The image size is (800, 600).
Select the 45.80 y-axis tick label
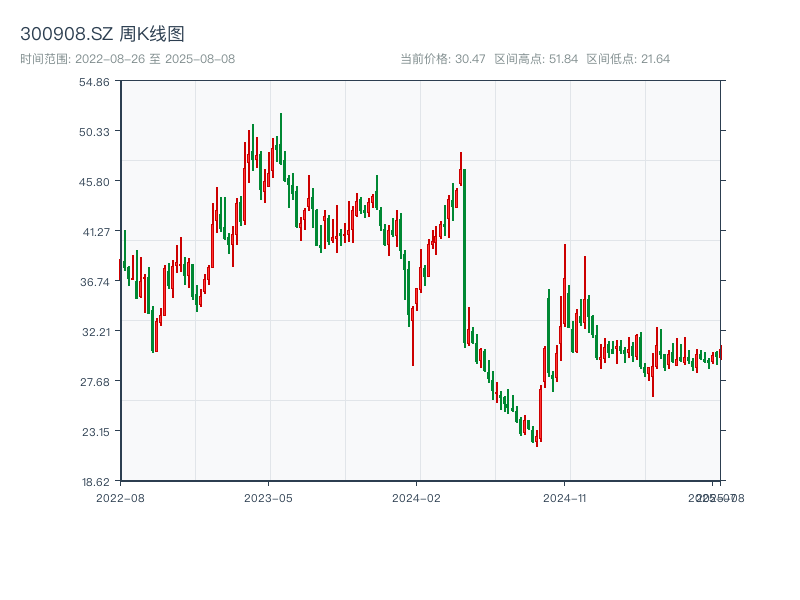pyautogui.click(x=95, y=182)
